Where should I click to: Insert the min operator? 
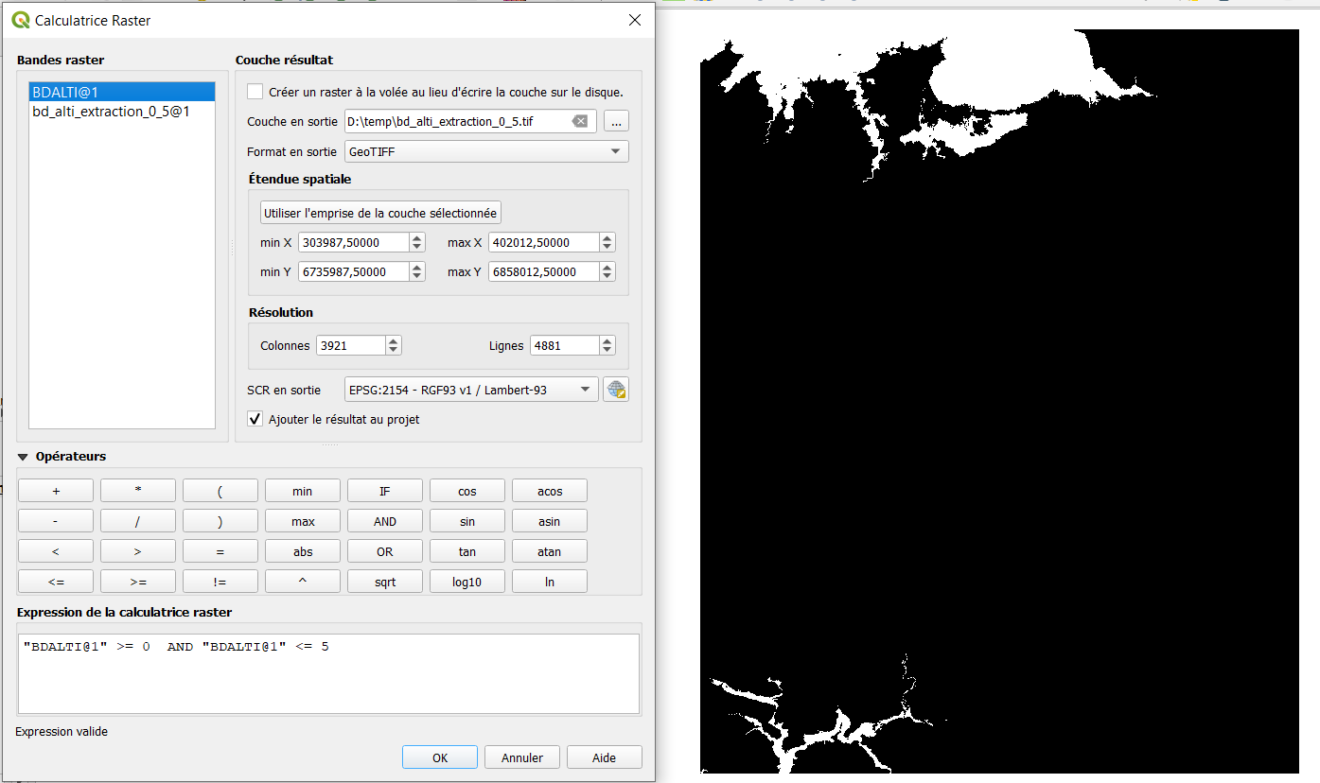click(x=302, y=490)
